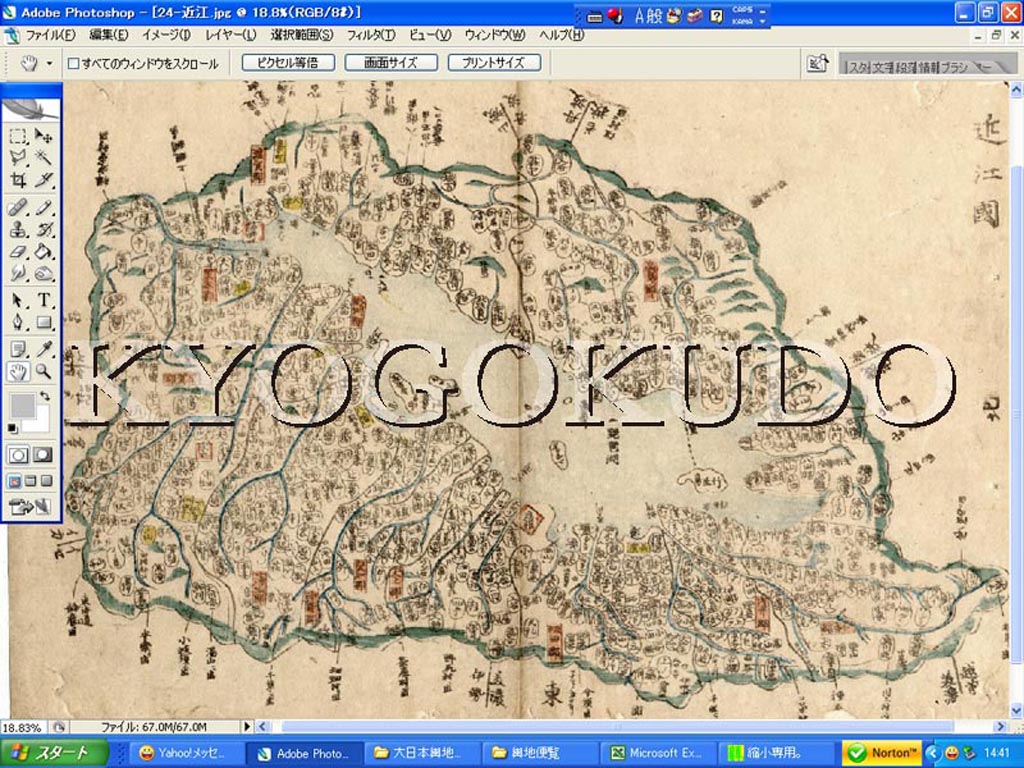Switch to Full Screen mode
1024x768 pixels.
[46, 481]
